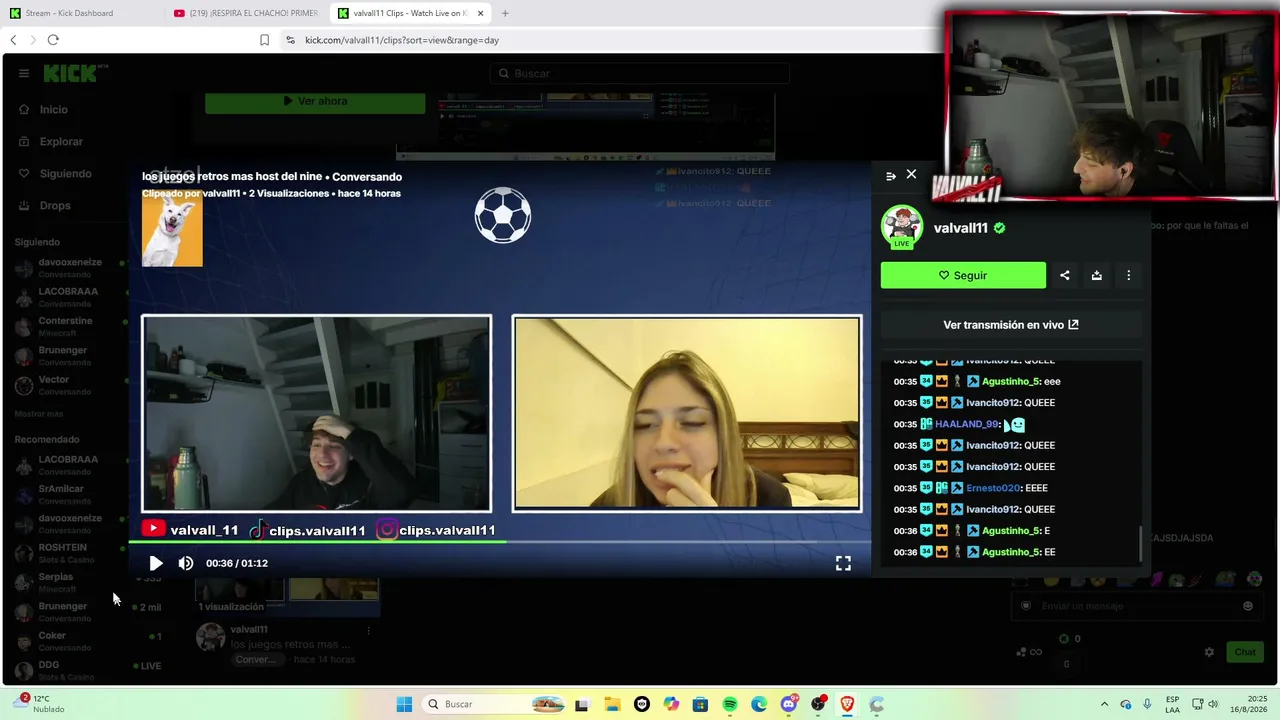Open Microsoft Edge from the taskbar
This screenshot has height=720, width=1280.
point(759,704)
